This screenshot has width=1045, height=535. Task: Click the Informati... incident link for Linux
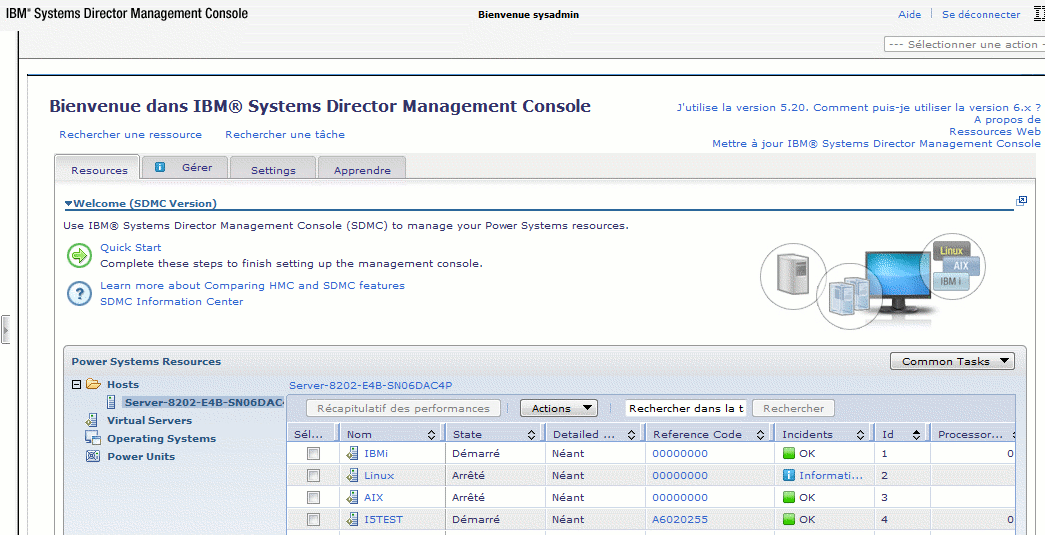point(831,476)
